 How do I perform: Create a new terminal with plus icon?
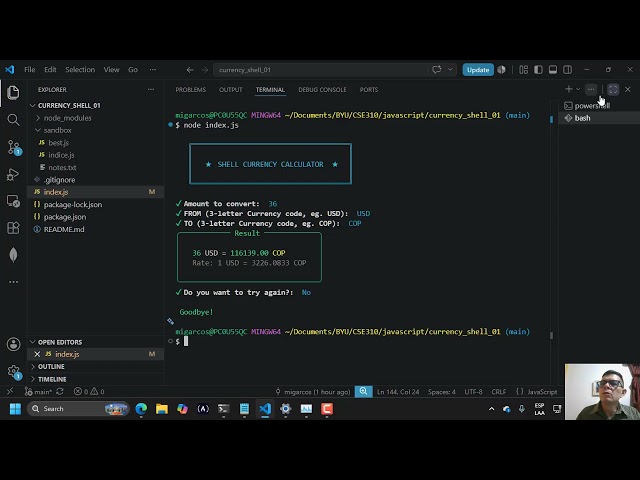click(569, 89)
